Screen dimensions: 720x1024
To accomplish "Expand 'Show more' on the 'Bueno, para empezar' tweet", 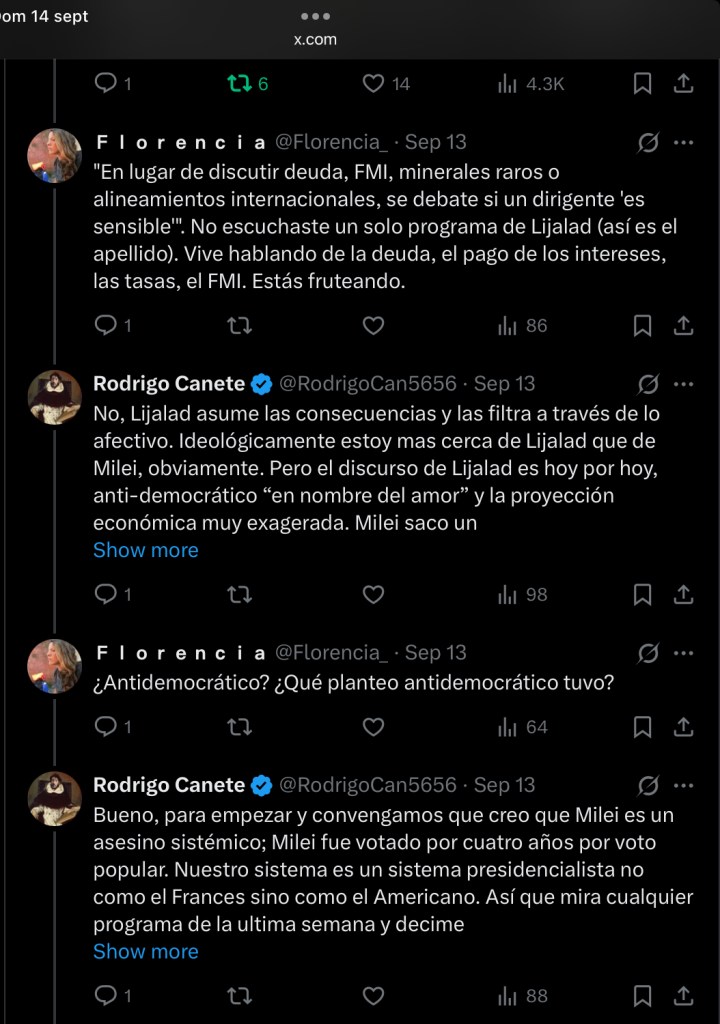I will click(146, 951).
